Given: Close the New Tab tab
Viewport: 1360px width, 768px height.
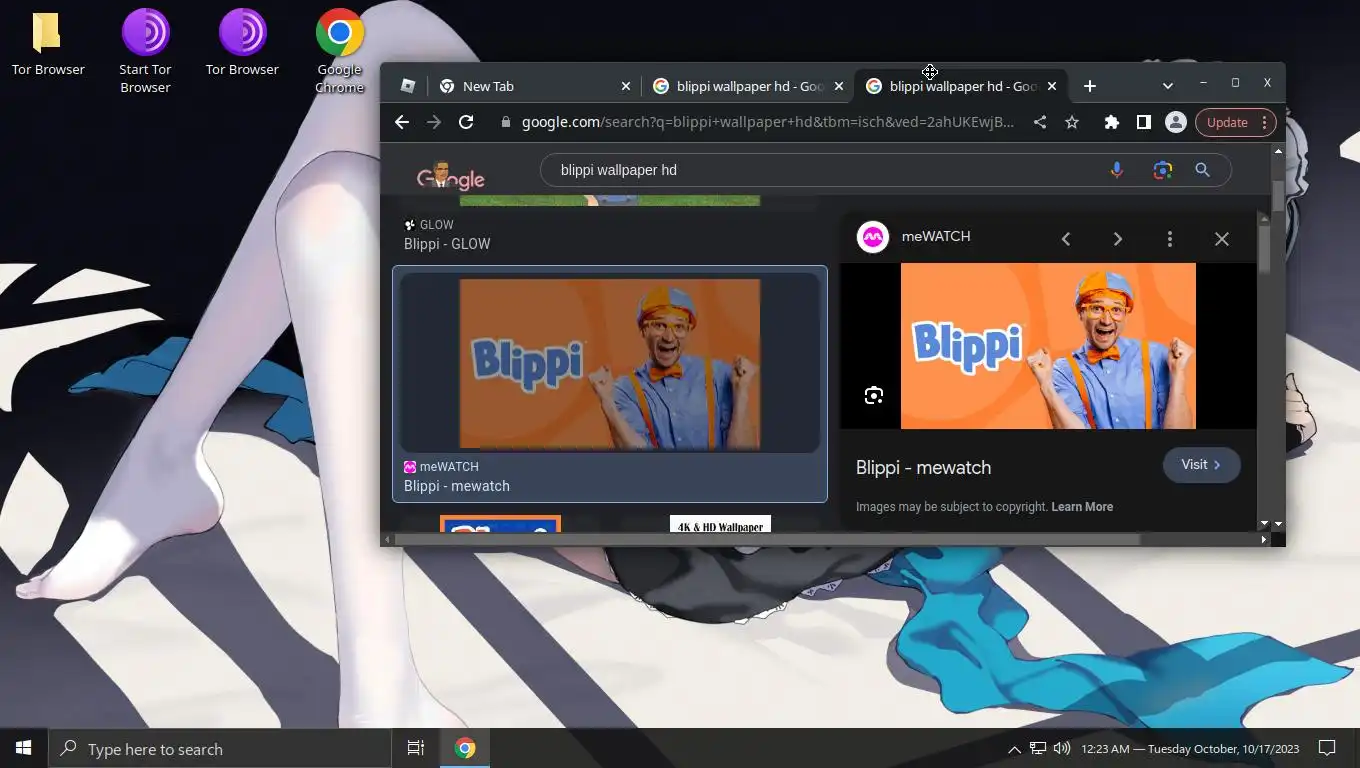Looking at the screenshot, I should click(626, 86).
